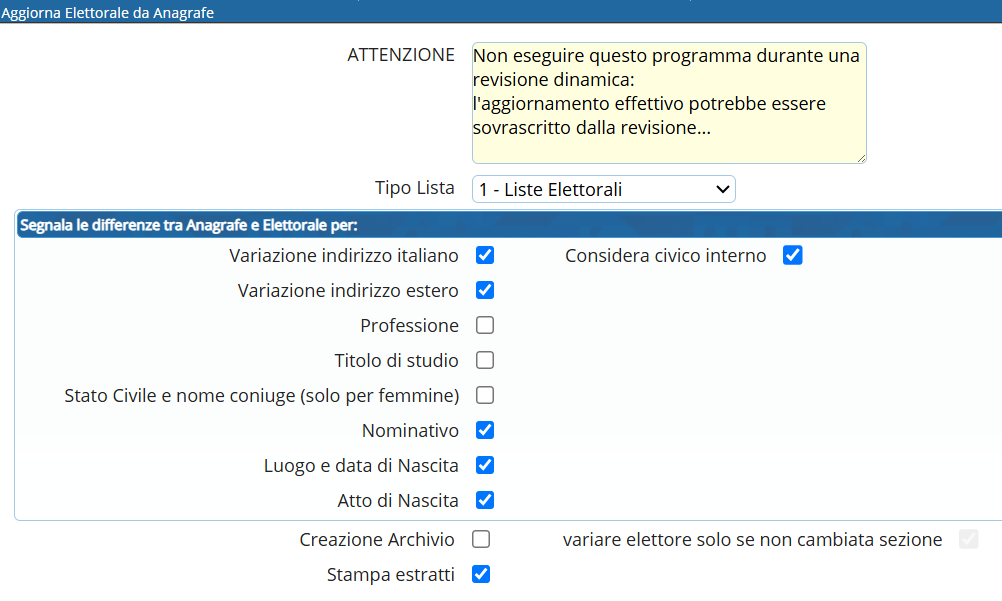This screenshot has width=1002, height=601.
Task: Click the ATTENZIONE warning text area
Action: pyautogui.click(x=668, y=102)
